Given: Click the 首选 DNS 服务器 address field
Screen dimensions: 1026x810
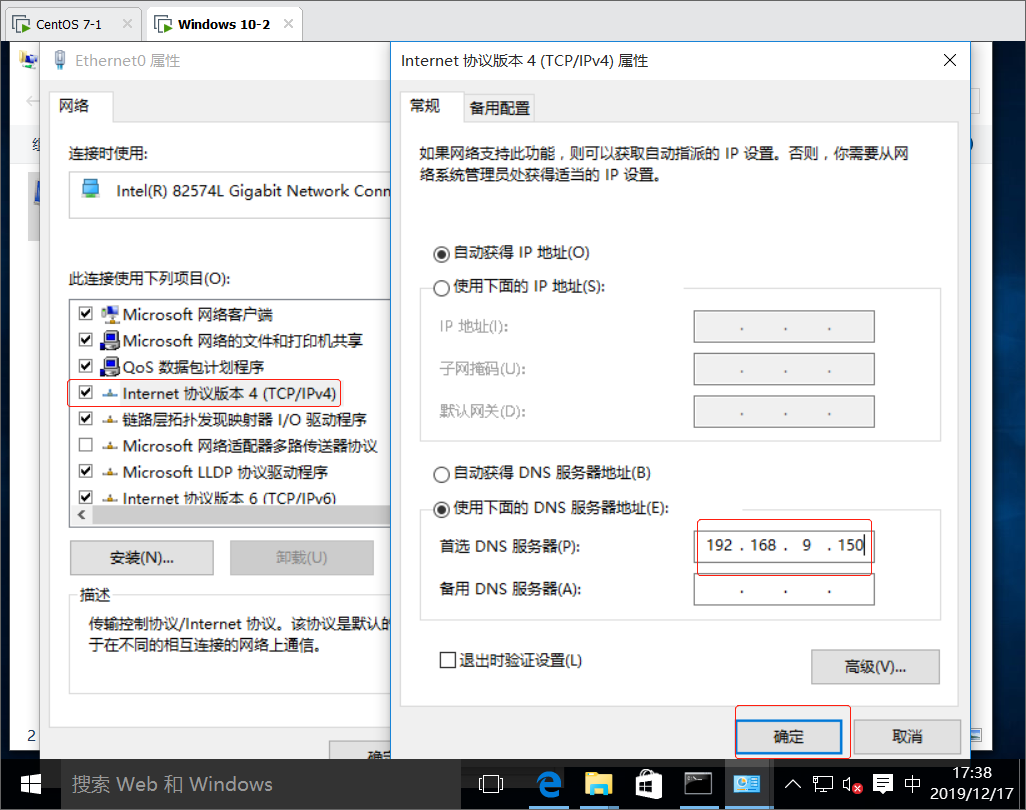Looking at the screenshot, I should pyautogui.click(x=784, y=545).
